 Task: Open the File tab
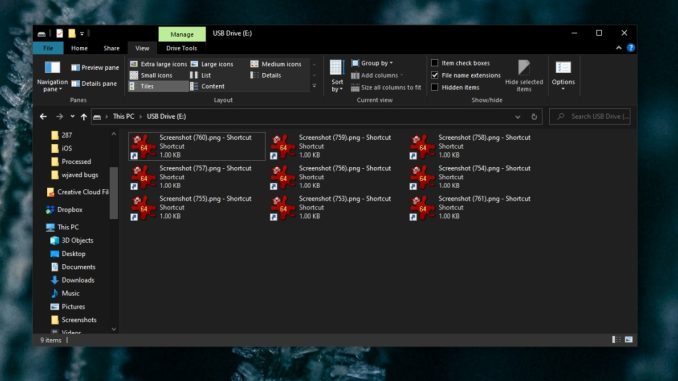click(x=48, y=48)
